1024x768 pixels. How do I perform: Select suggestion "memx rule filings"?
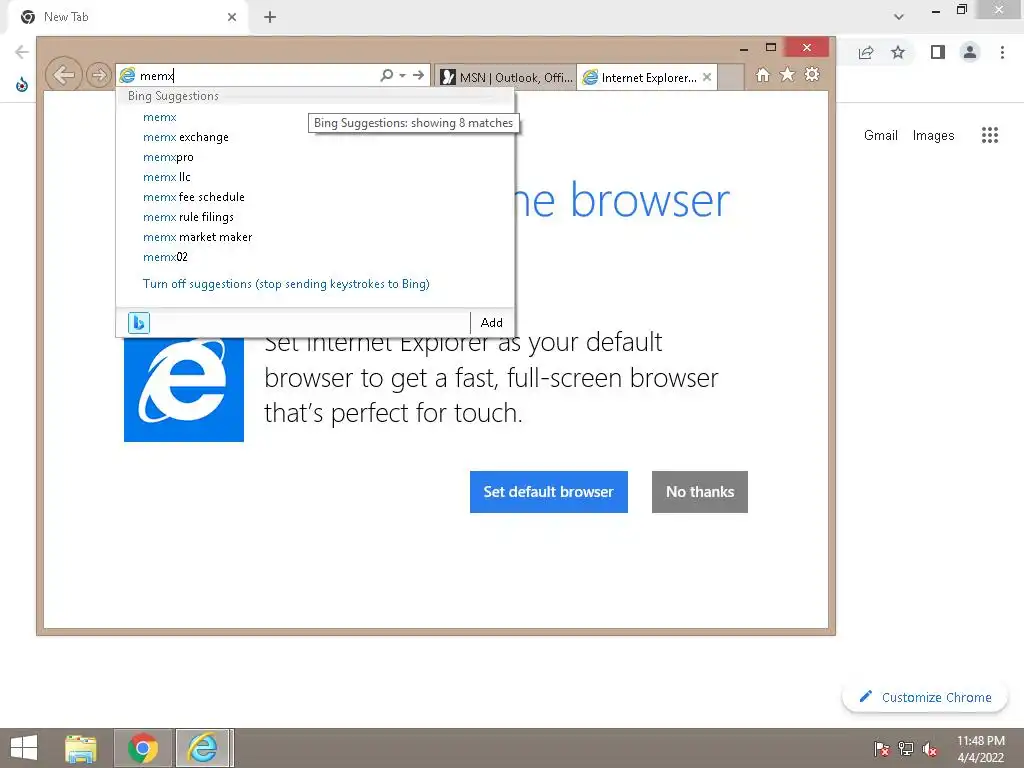(315, 217)
